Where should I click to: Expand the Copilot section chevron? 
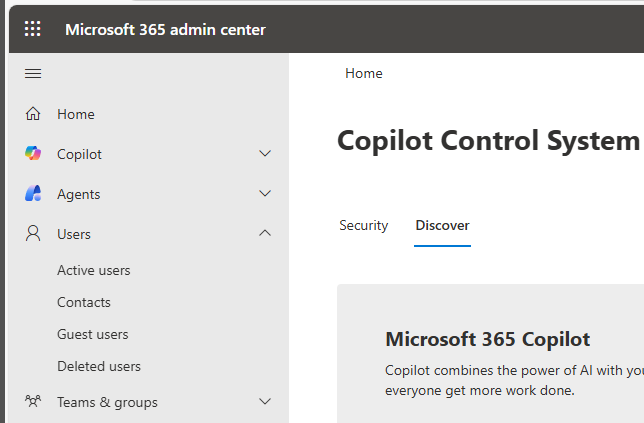pos(265,154)
